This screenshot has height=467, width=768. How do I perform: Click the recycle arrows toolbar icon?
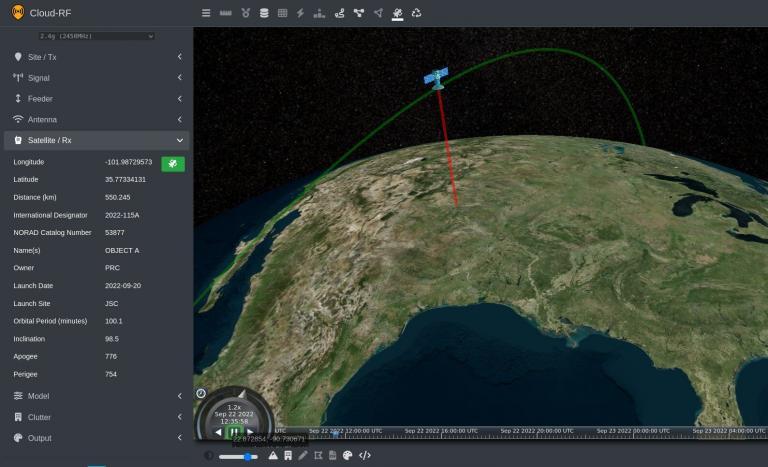tap(416, 13)
